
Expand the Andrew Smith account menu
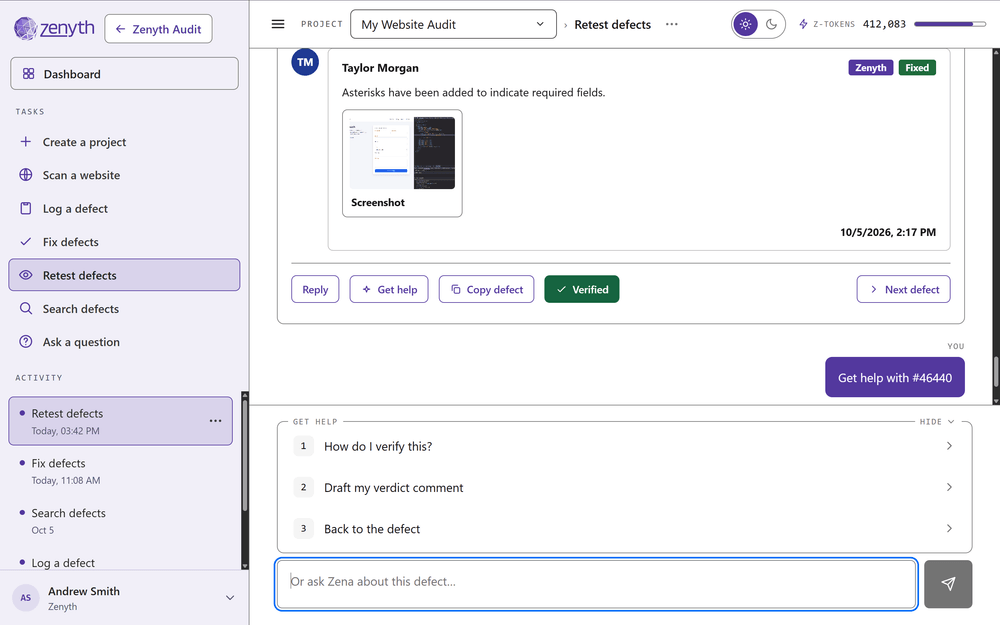point(230,598)
